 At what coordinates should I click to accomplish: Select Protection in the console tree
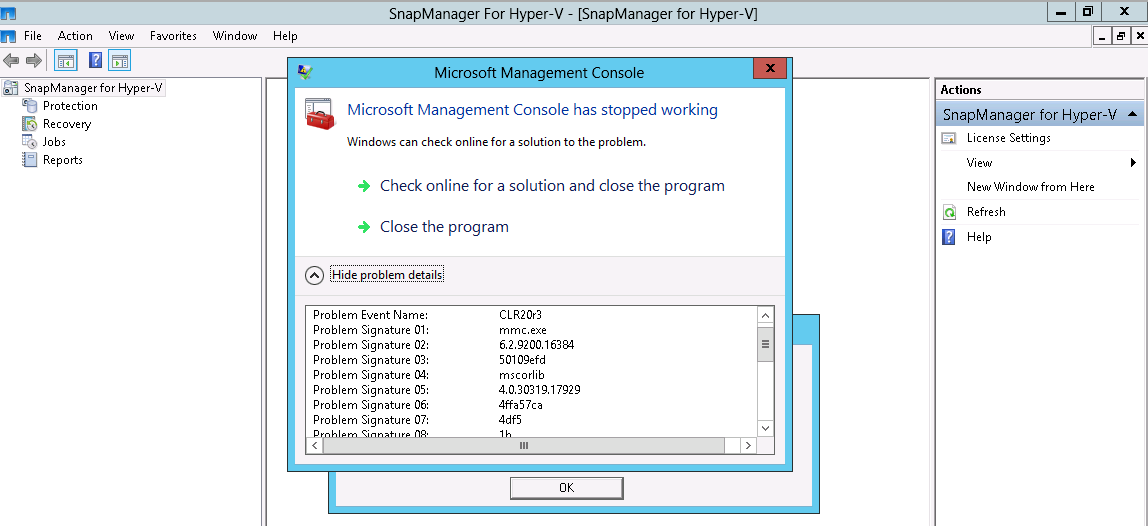coord(70,106)
